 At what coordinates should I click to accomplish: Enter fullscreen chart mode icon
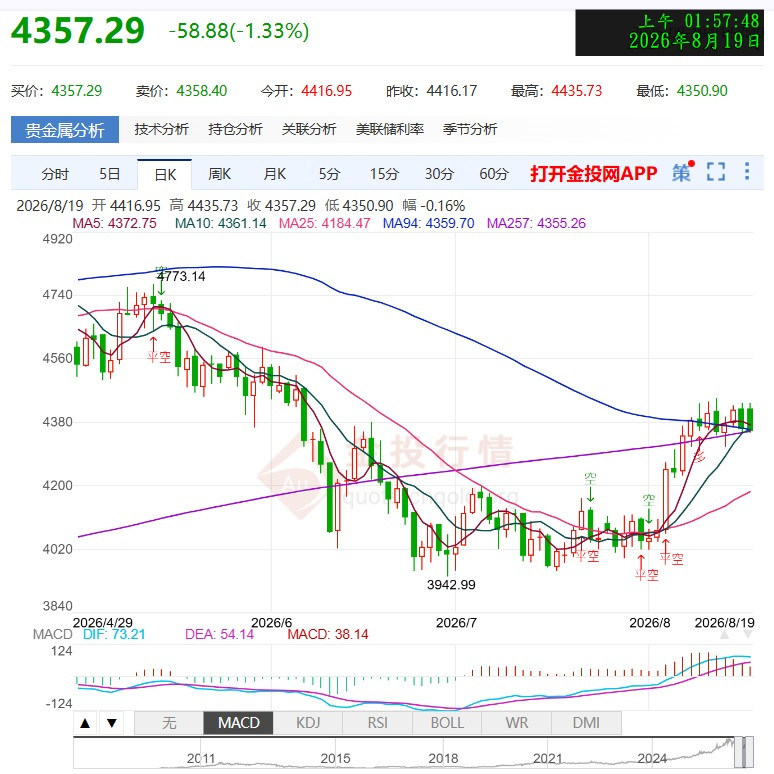coord(716,172)
